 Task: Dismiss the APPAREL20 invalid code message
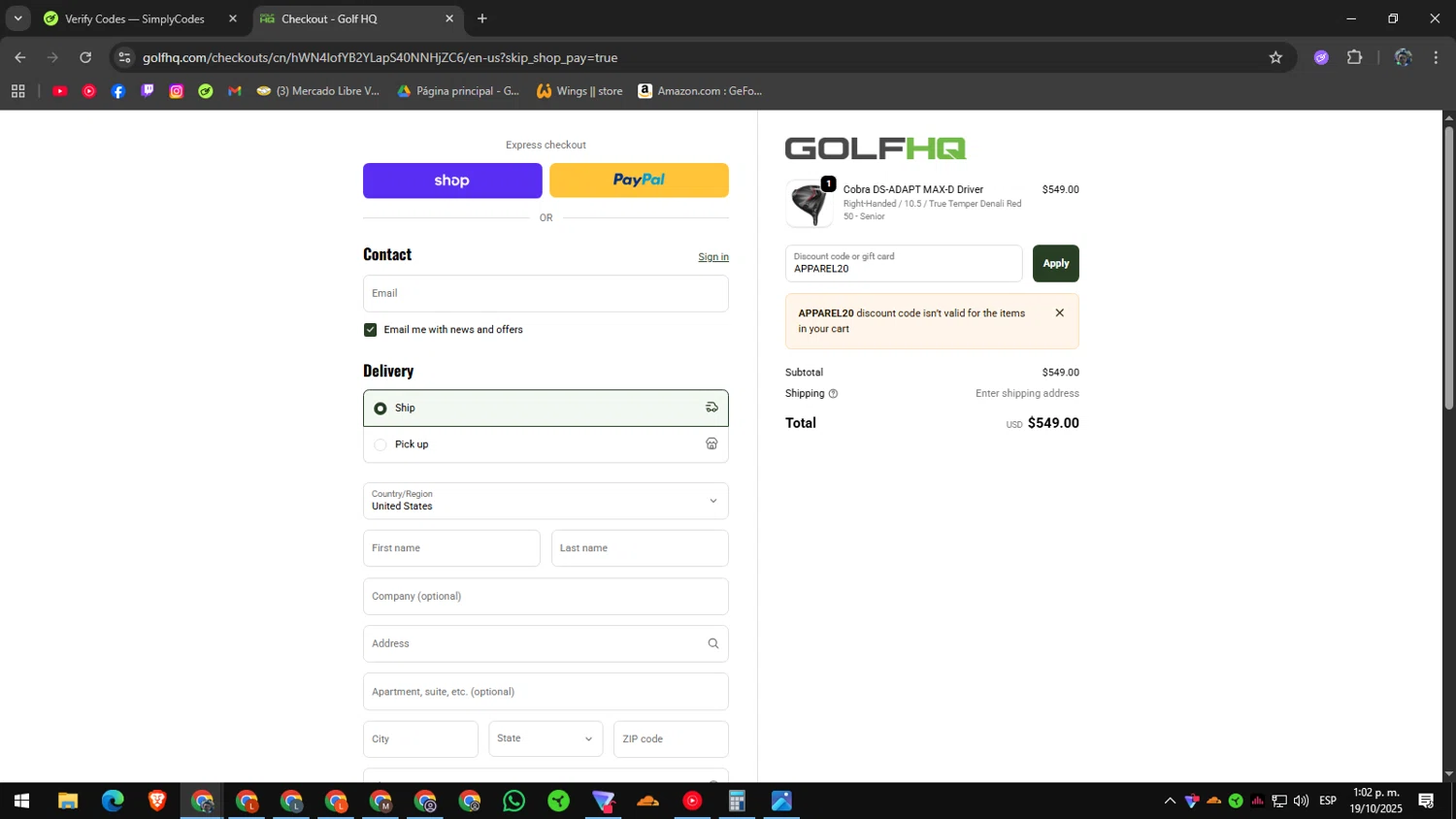tap(1060, 312)
